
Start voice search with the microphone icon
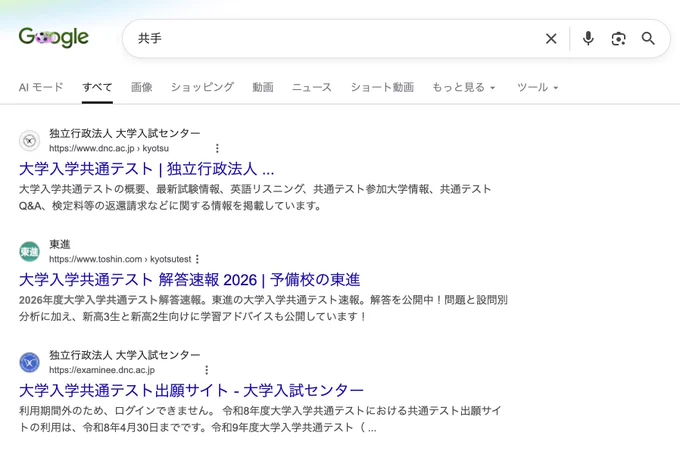click(x=588, y=39)
